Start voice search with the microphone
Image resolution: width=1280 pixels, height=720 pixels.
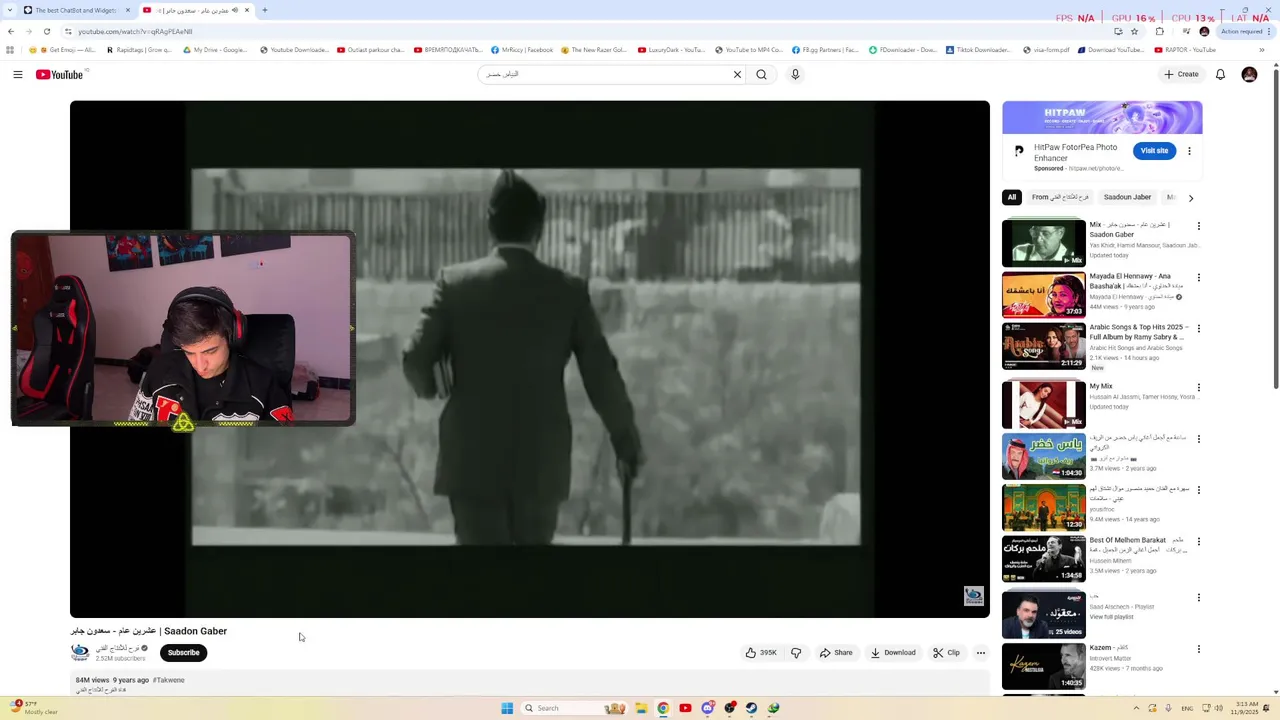click(x=795, y=74)
